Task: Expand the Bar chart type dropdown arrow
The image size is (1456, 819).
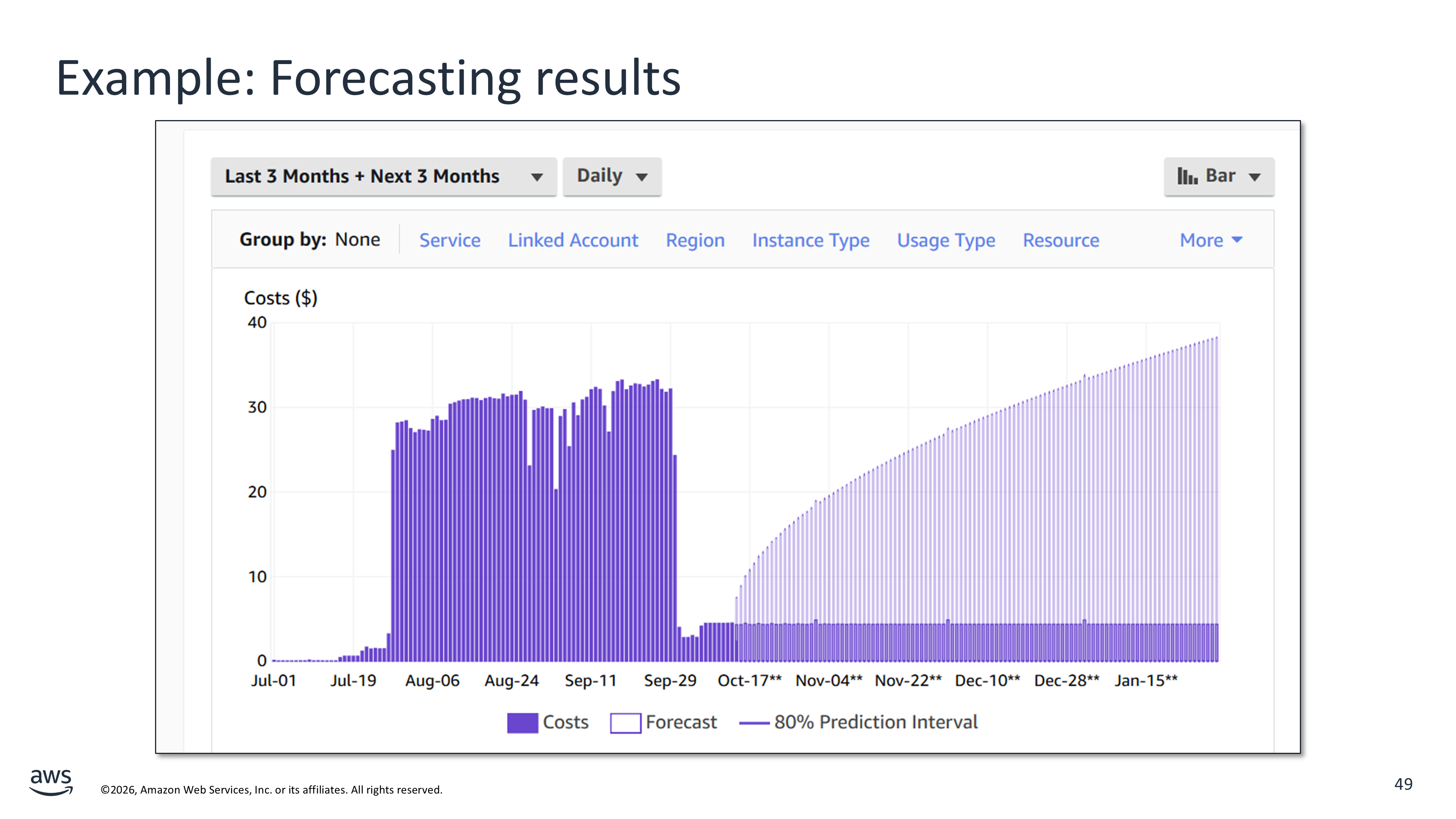Action: coord(1255,177)
